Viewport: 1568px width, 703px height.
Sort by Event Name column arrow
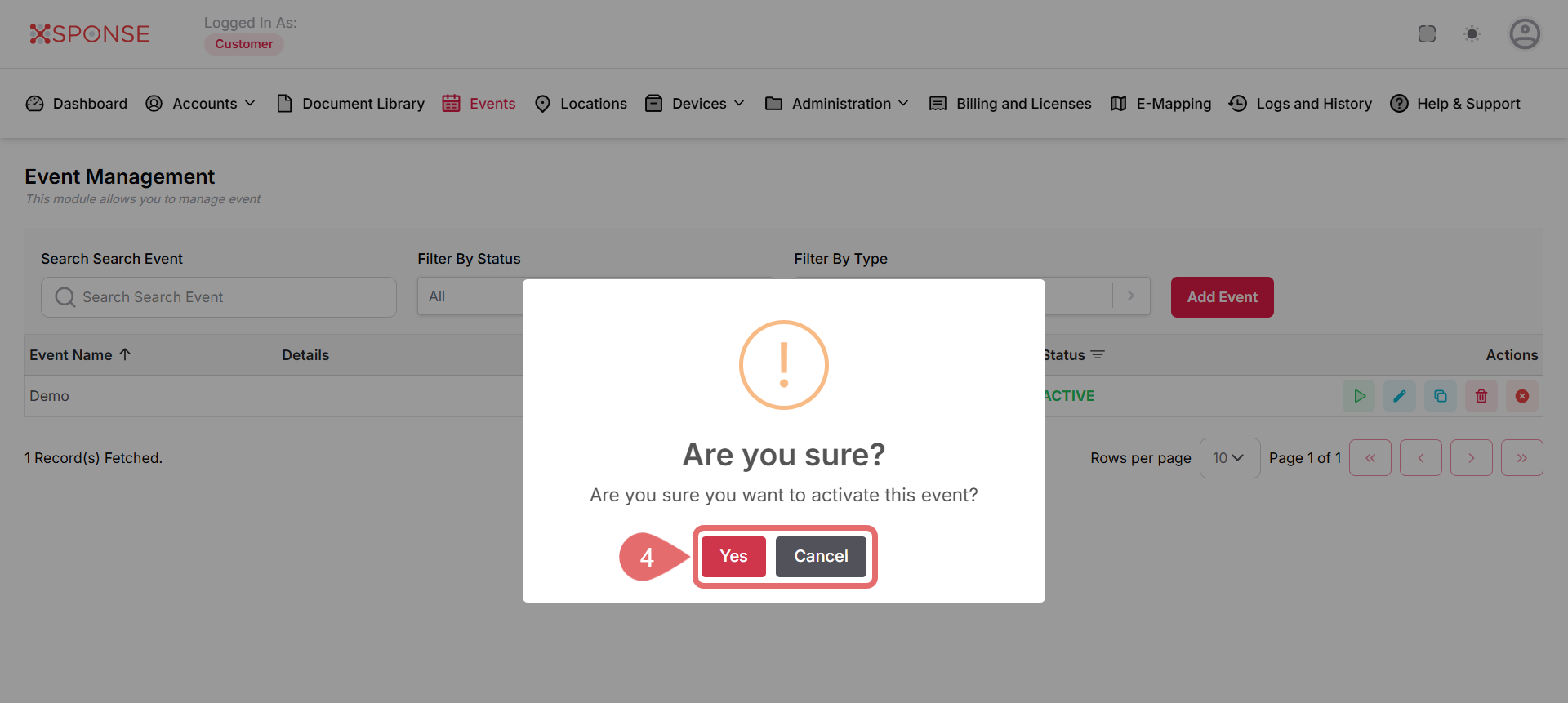125,354
